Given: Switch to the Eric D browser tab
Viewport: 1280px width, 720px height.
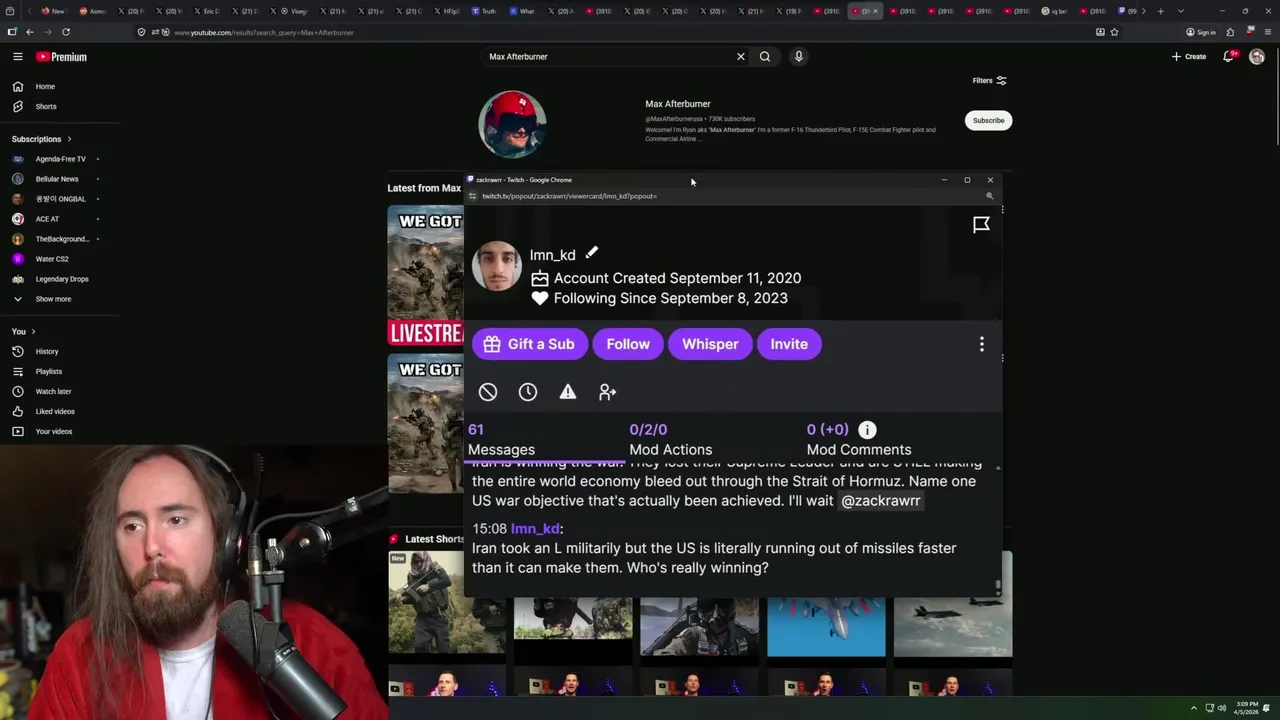Looking at the screenshot, I should (205, 11).
